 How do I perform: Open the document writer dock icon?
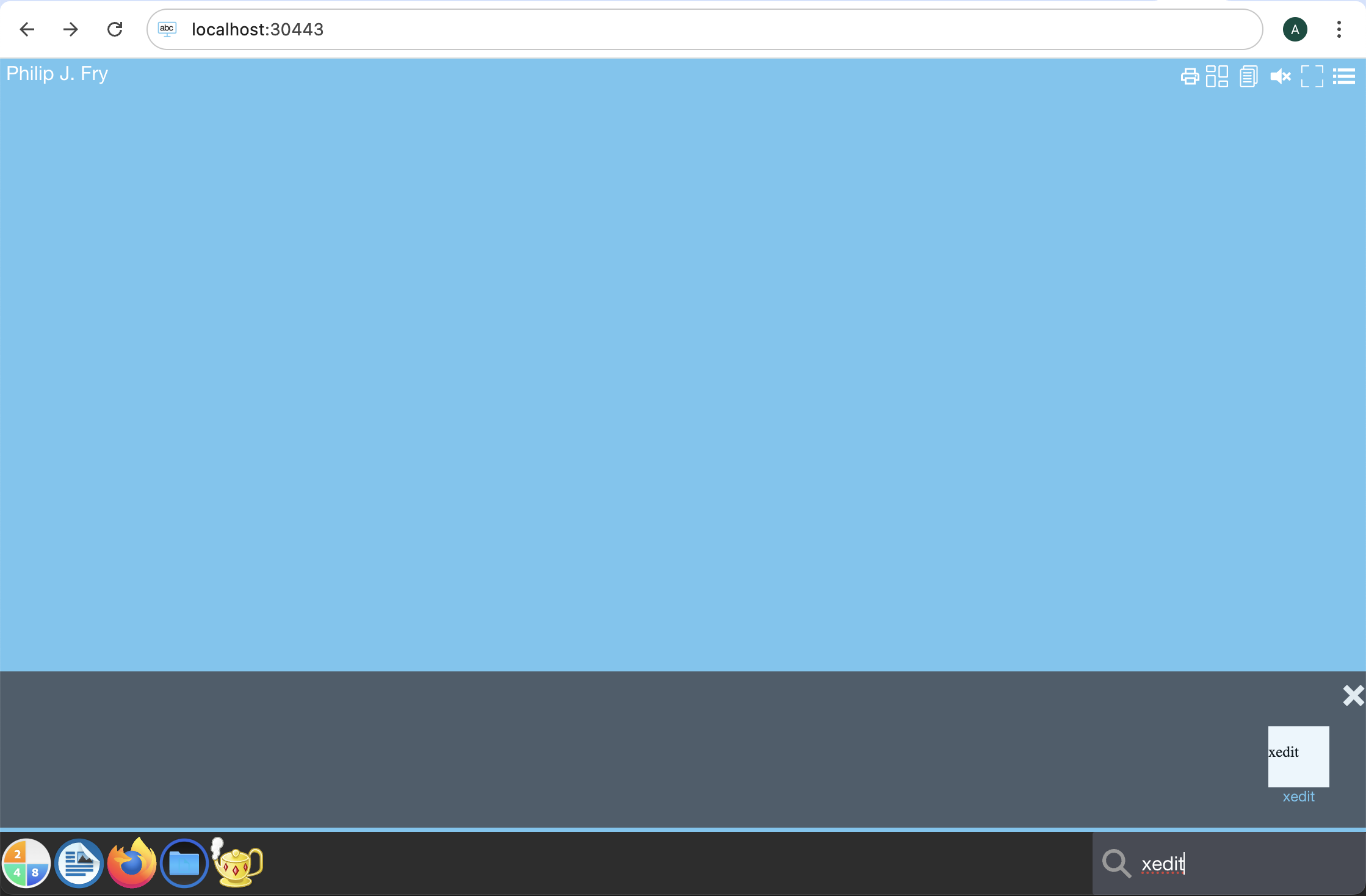pyautogui.click(x=79, y=863)
